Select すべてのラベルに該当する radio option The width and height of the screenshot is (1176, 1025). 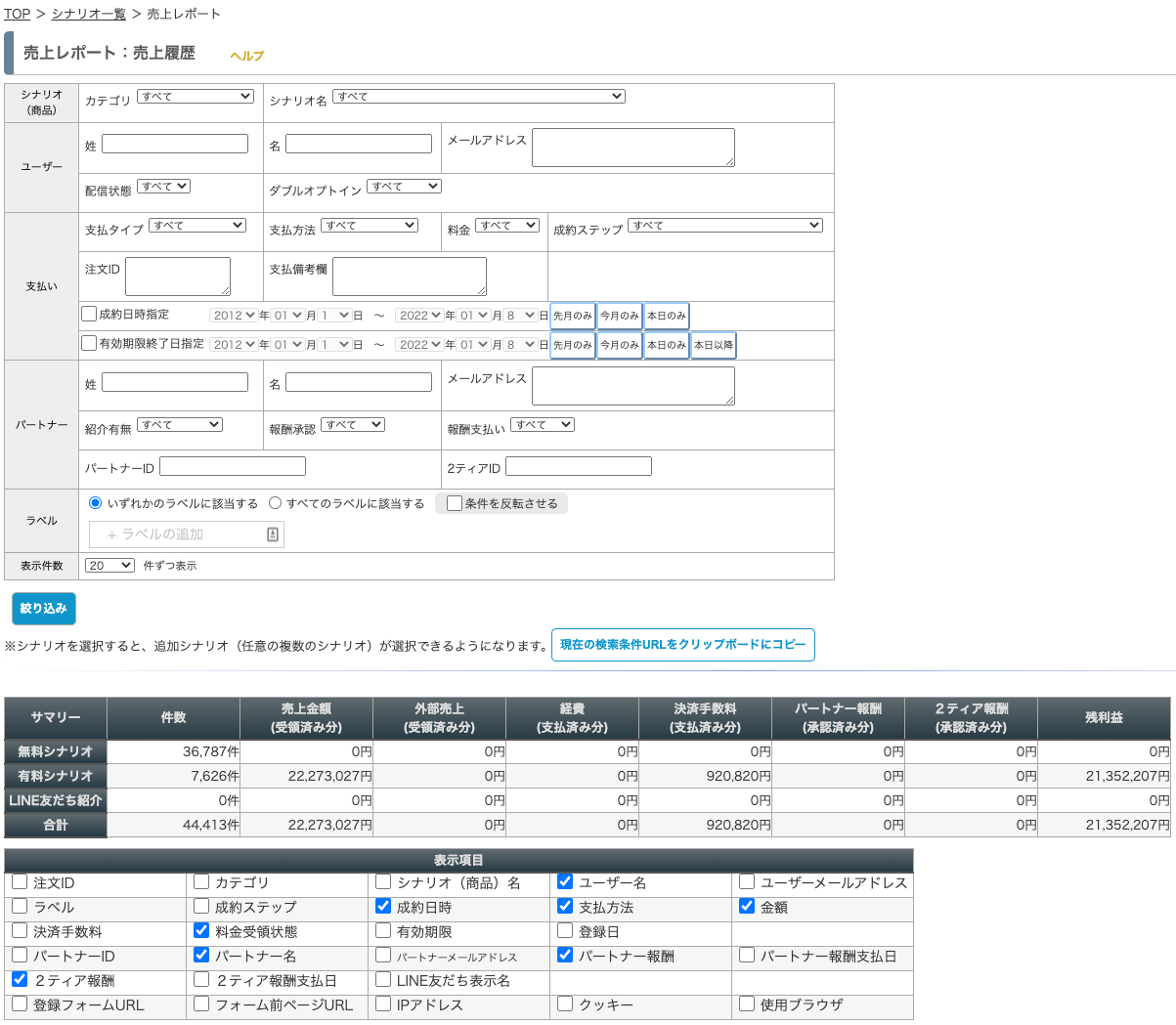click(276, 503)
